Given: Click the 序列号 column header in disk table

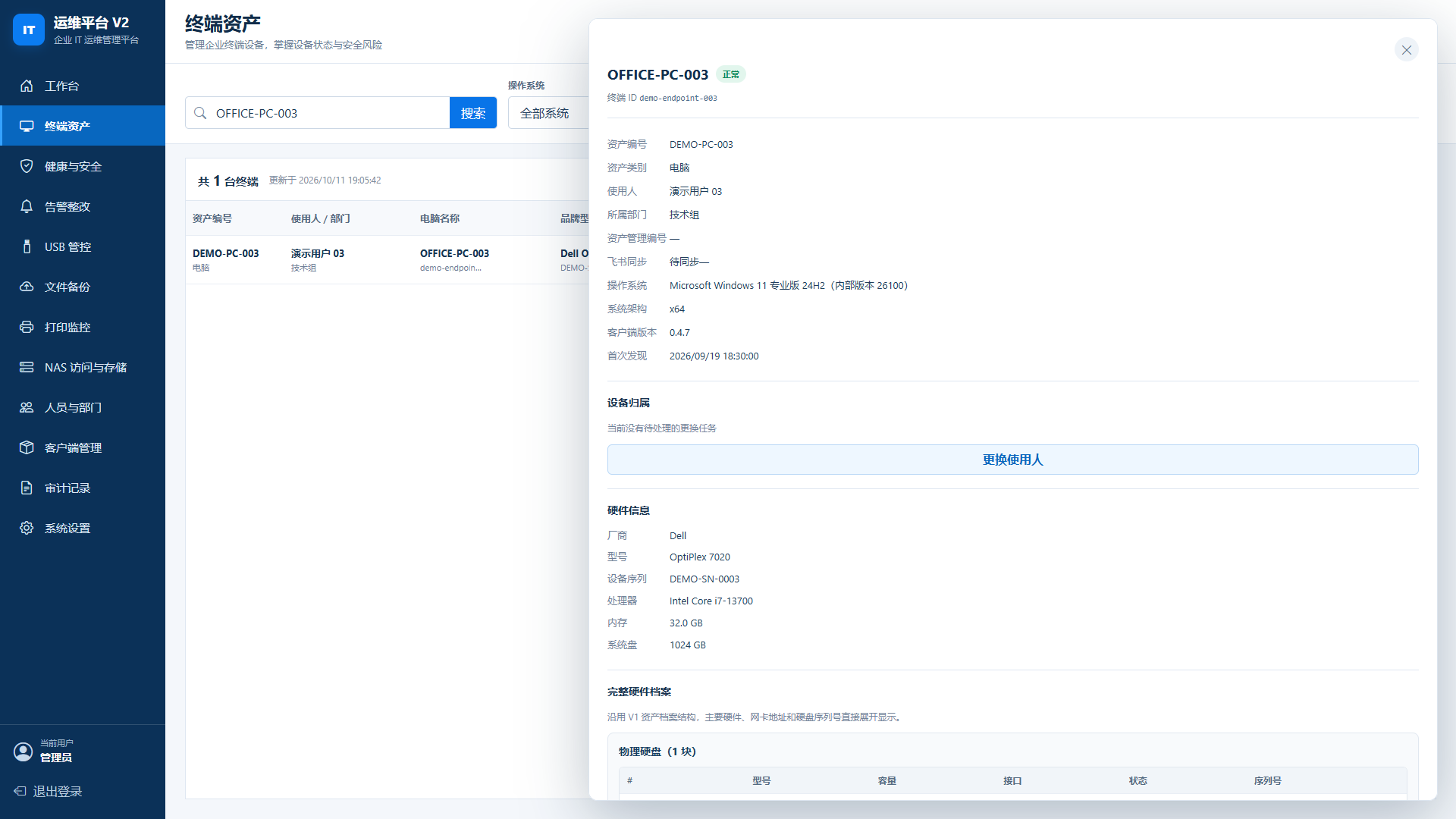Looking at the screenshot, I should point(1268,780).
